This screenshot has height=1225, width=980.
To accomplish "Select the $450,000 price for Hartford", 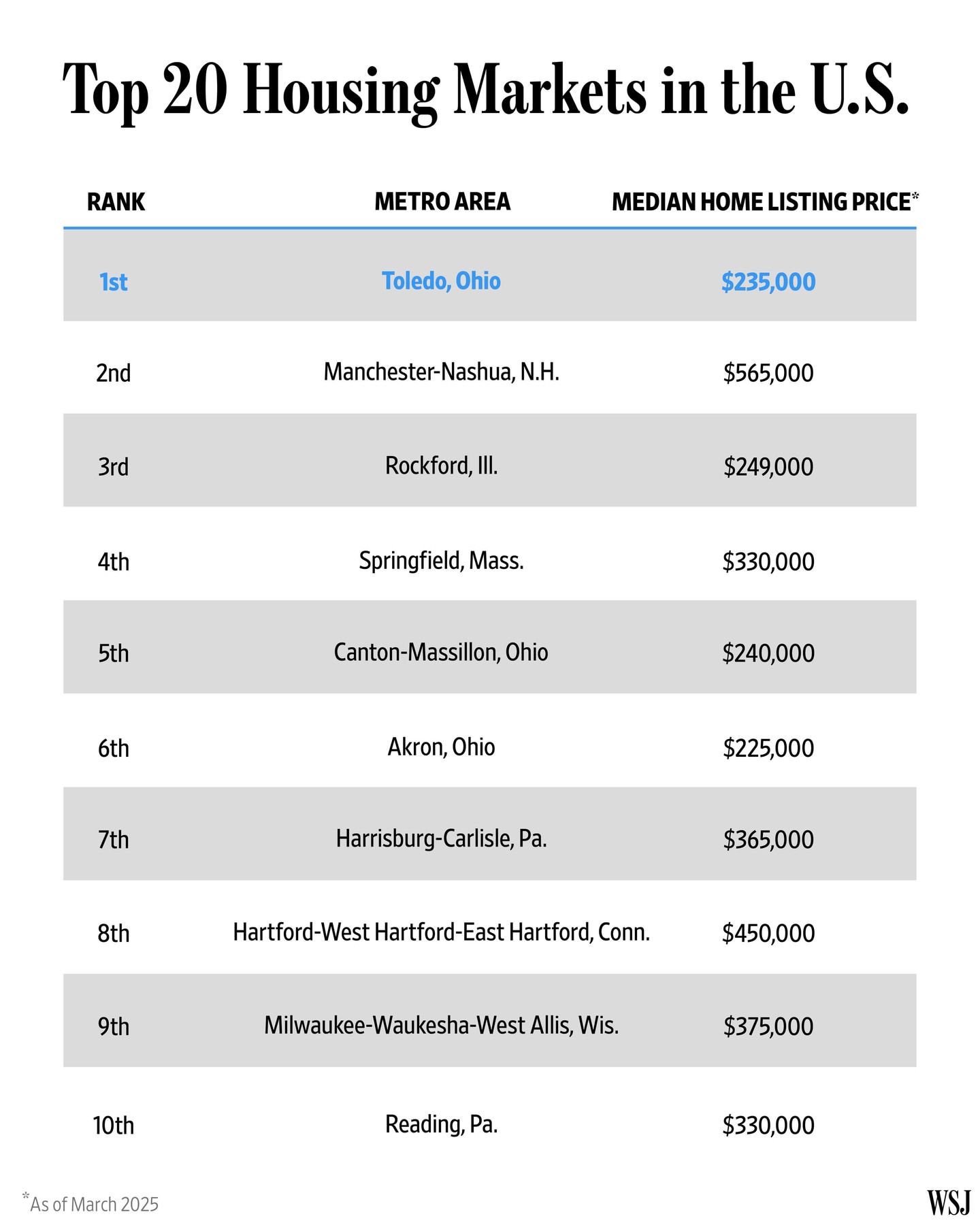I will click(x=768, y=933).
